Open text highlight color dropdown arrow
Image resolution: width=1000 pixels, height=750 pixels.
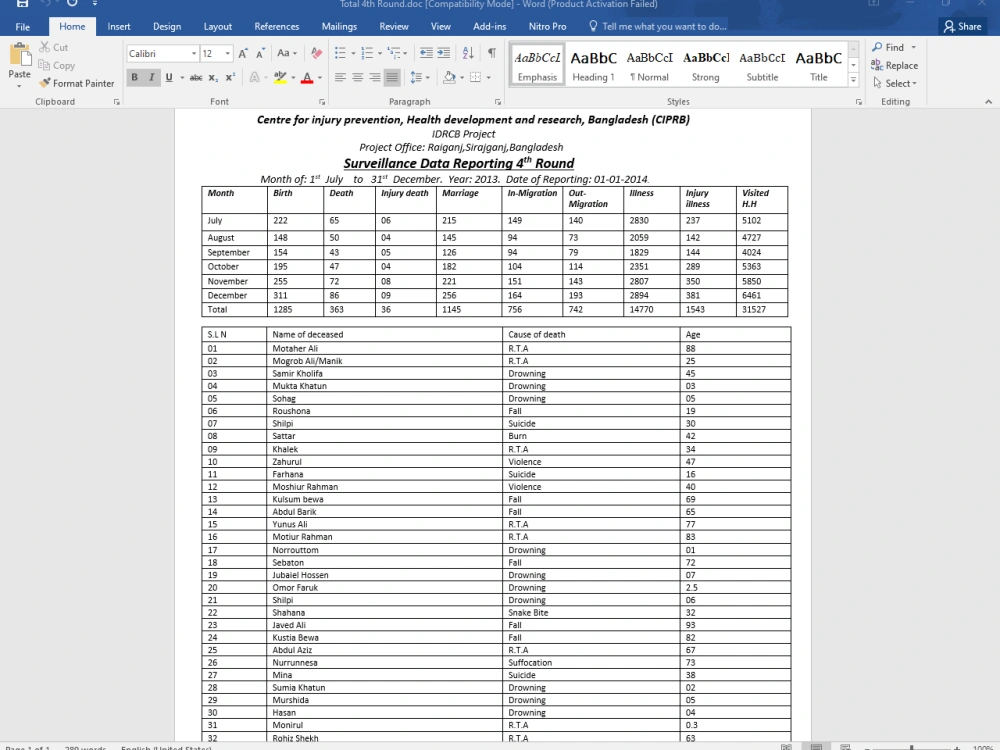tap(293, 78)
